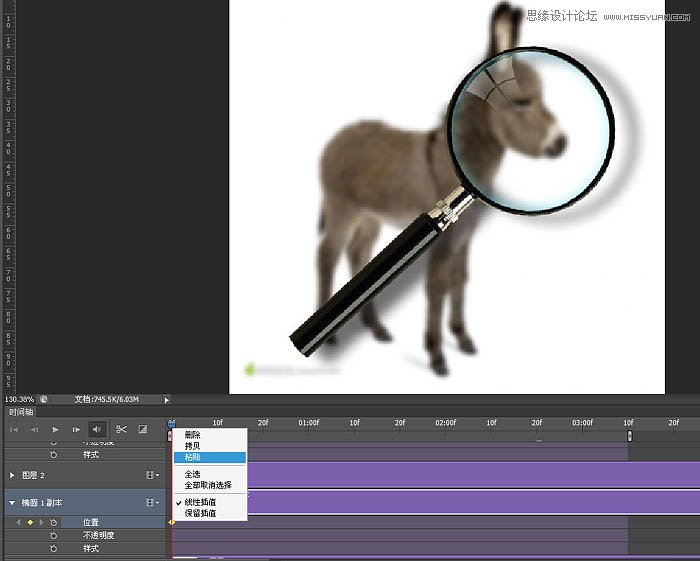Choose 全部取消选择 in context menu
Image resolution: width=700 pixels, height=561 pixels.
pos(208,485)
